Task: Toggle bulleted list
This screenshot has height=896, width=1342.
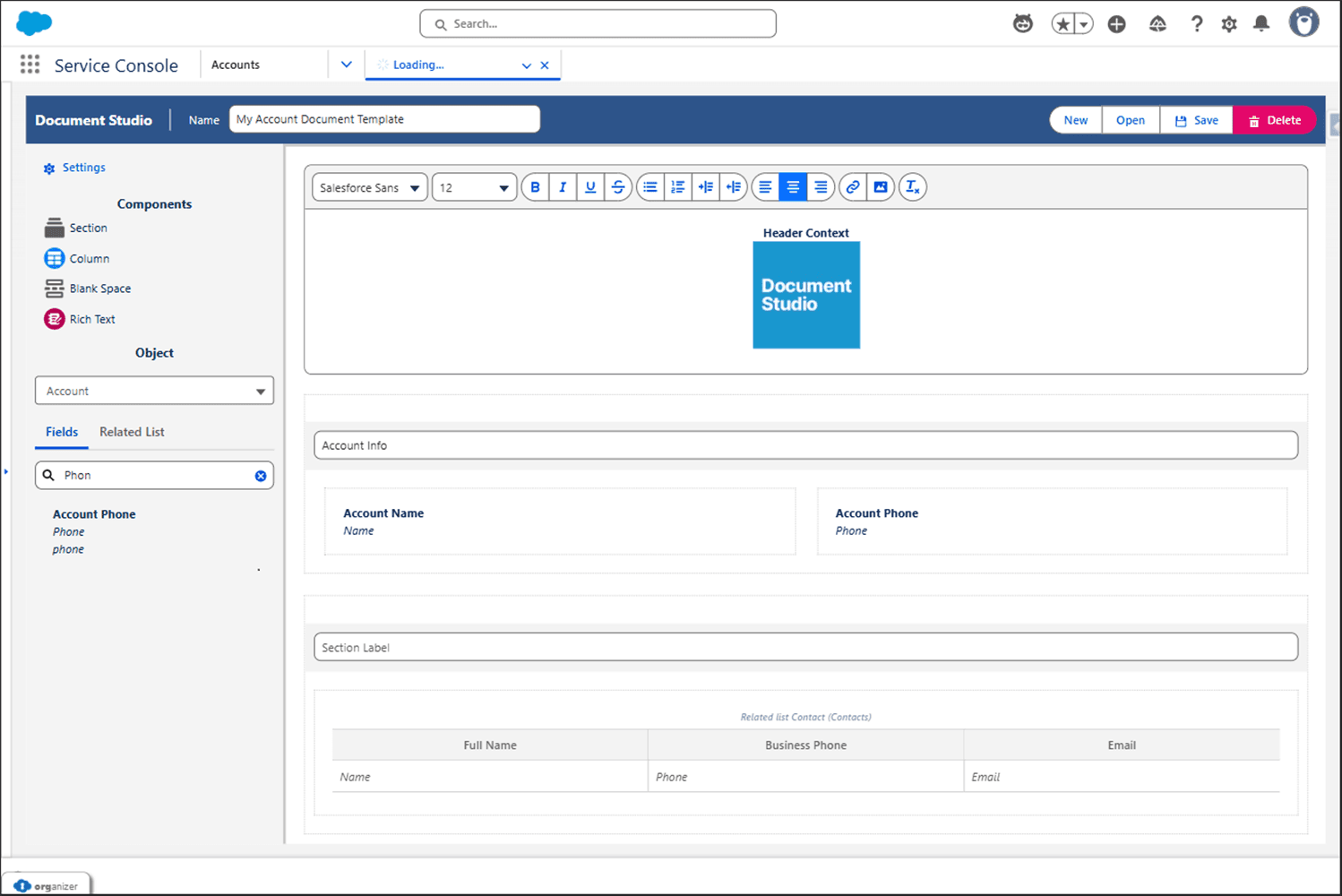Action: click(x=650, y=187)
